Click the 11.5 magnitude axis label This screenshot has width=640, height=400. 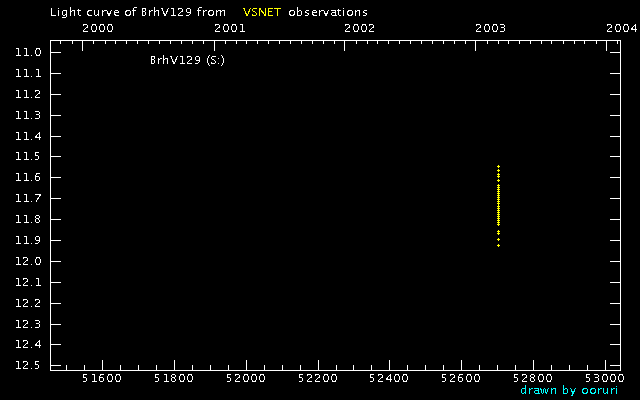tap(27, 157)
